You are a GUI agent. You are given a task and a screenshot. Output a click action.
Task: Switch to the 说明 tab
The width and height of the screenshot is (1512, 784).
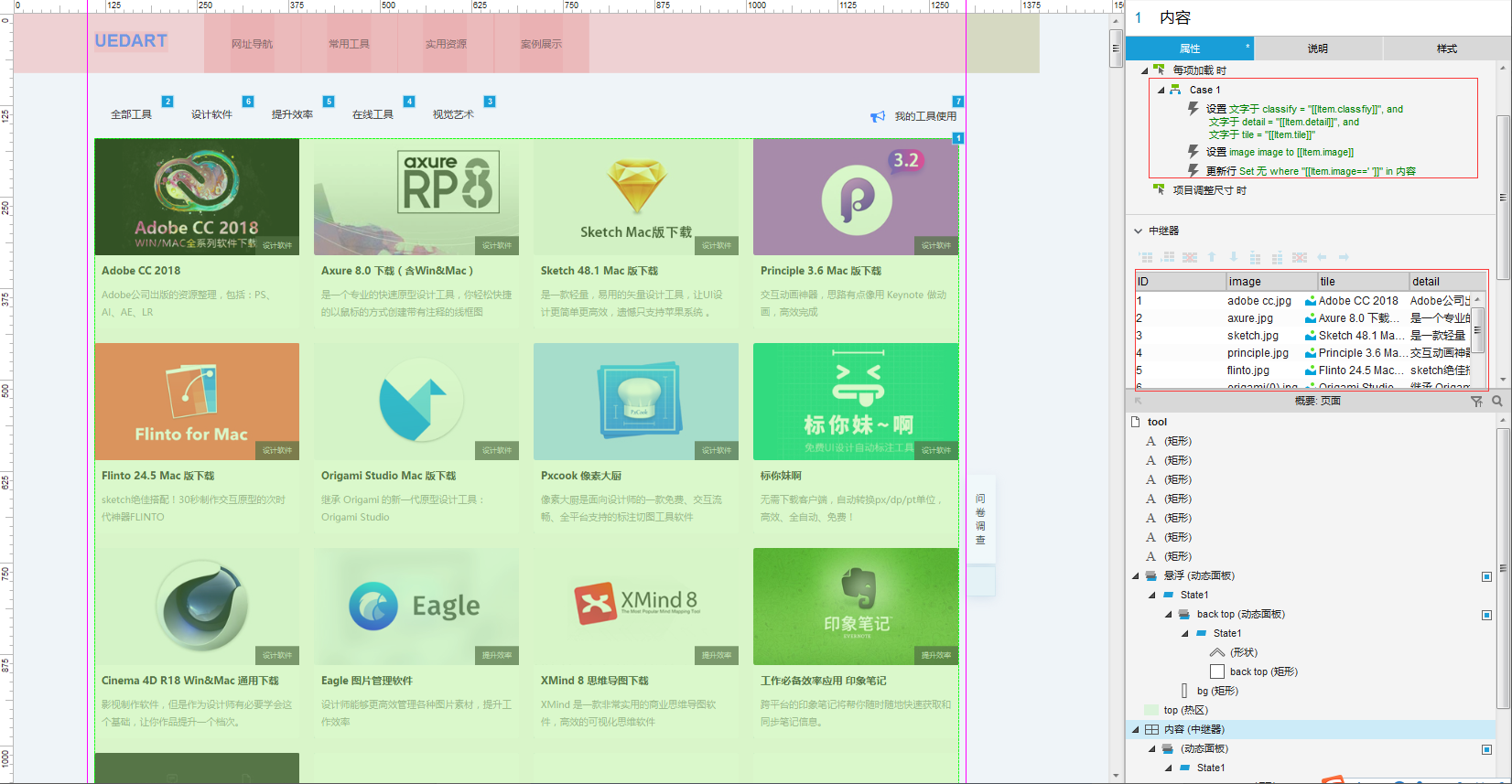point(1317,48)
